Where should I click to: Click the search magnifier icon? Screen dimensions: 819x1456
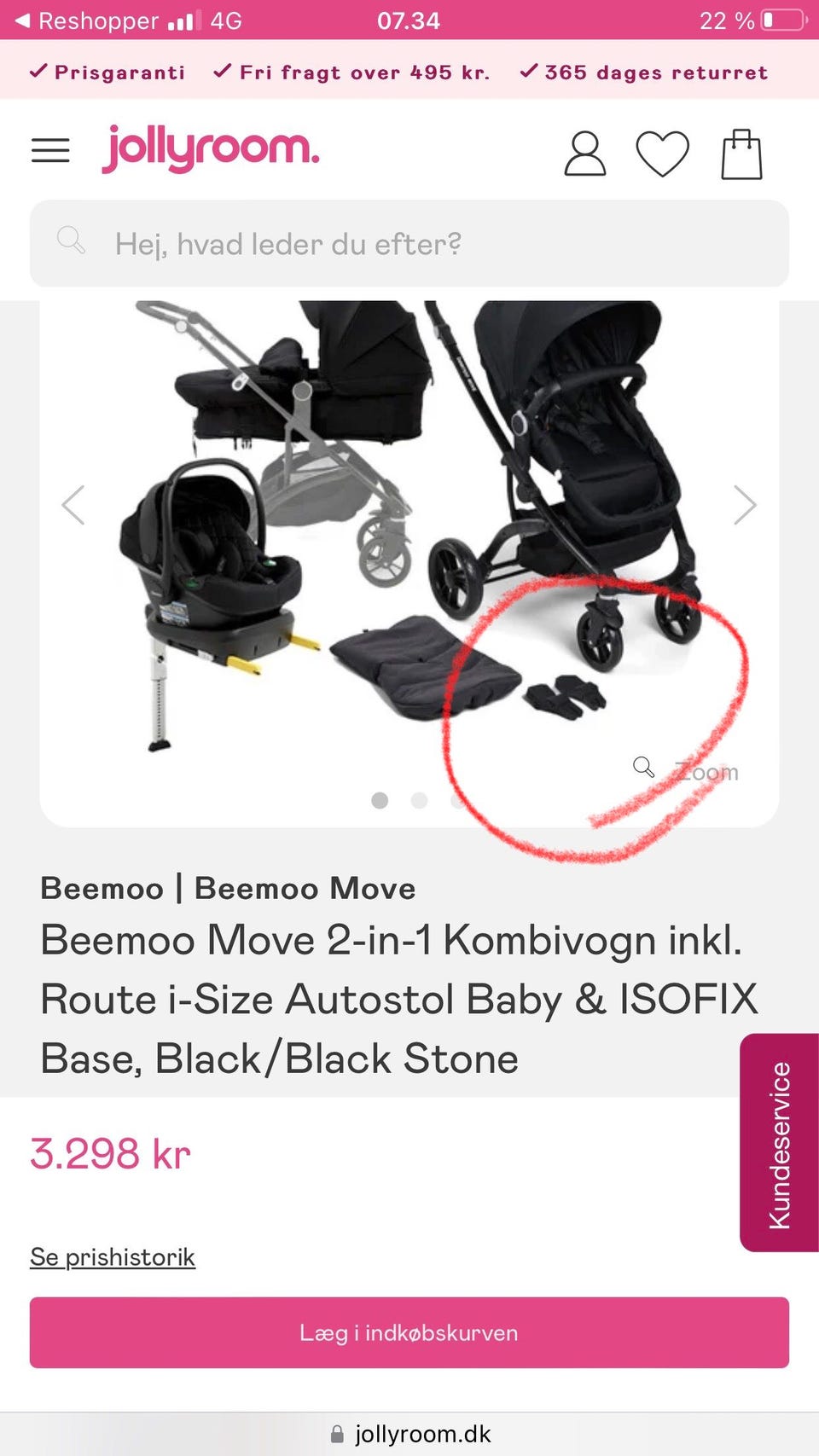[71, 240]
